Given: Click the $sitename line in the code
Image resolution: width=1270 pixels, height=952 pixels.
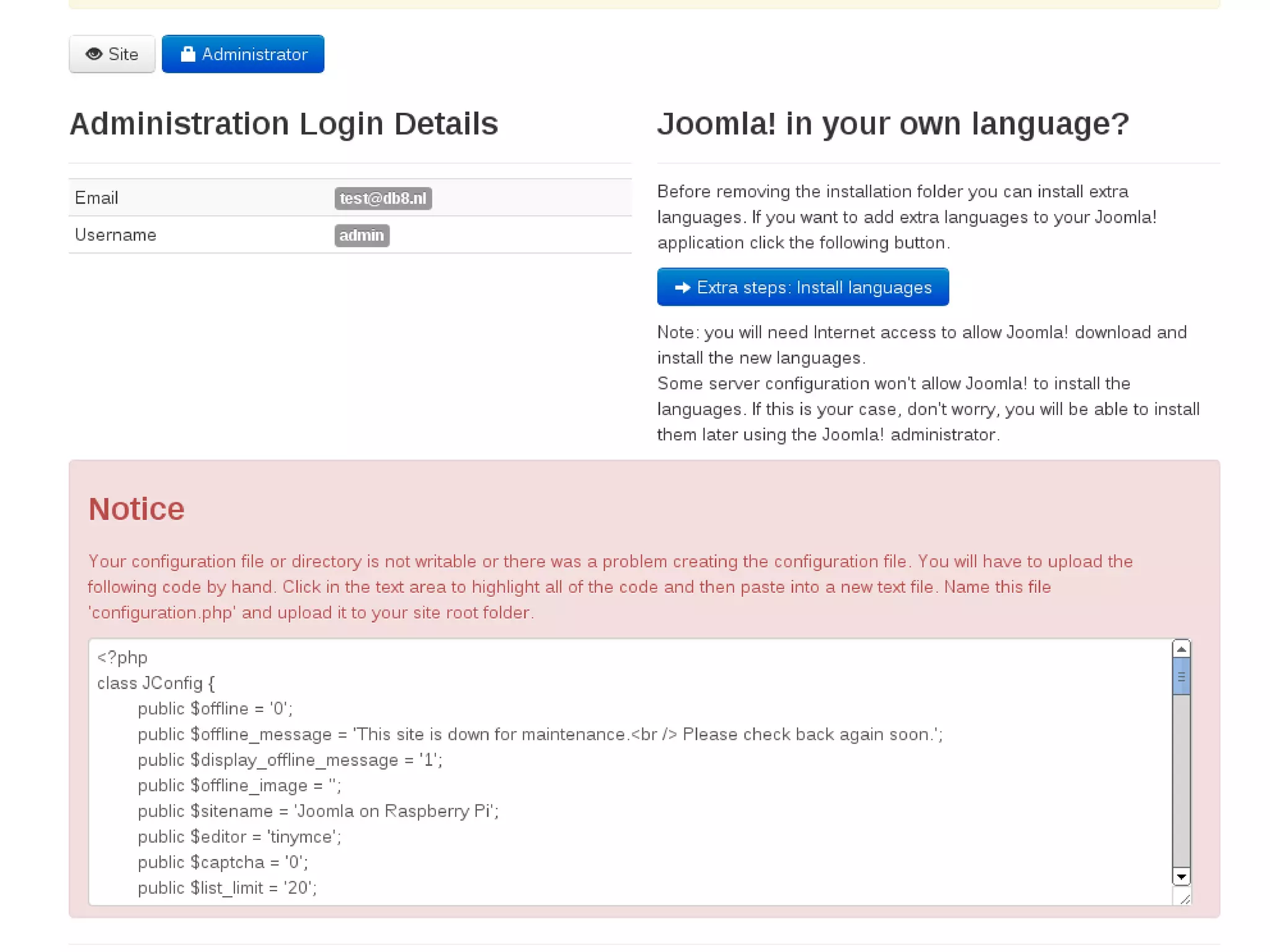Looking at the screenshot, I should (317, 811).
